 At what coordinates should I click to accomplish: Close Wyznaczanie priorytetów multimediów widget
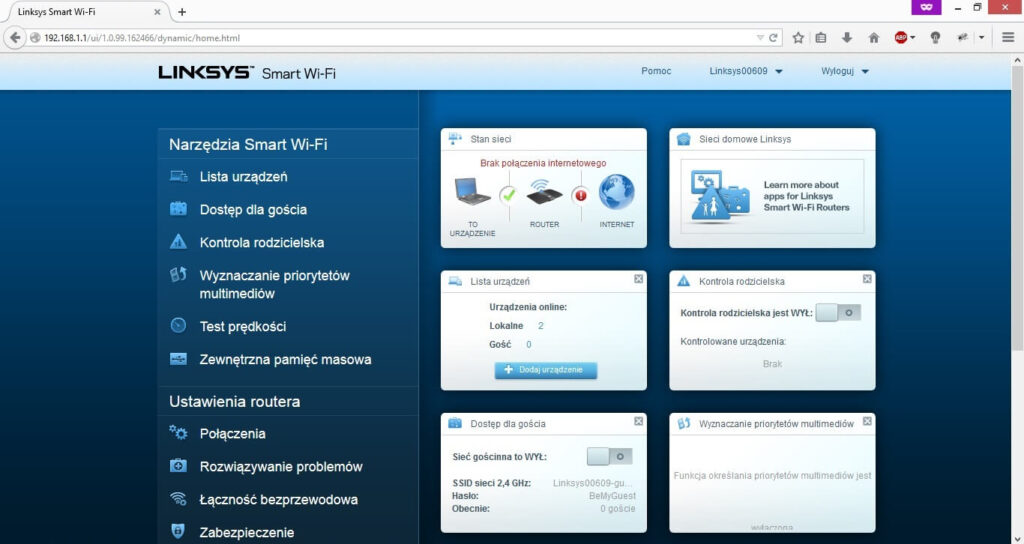[x=867, y=421]
